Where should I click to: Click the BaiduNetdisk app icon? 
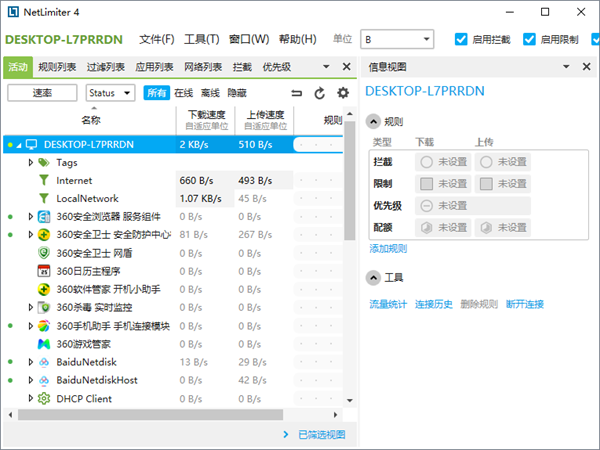pyautogui.click(x=44, y=362)
